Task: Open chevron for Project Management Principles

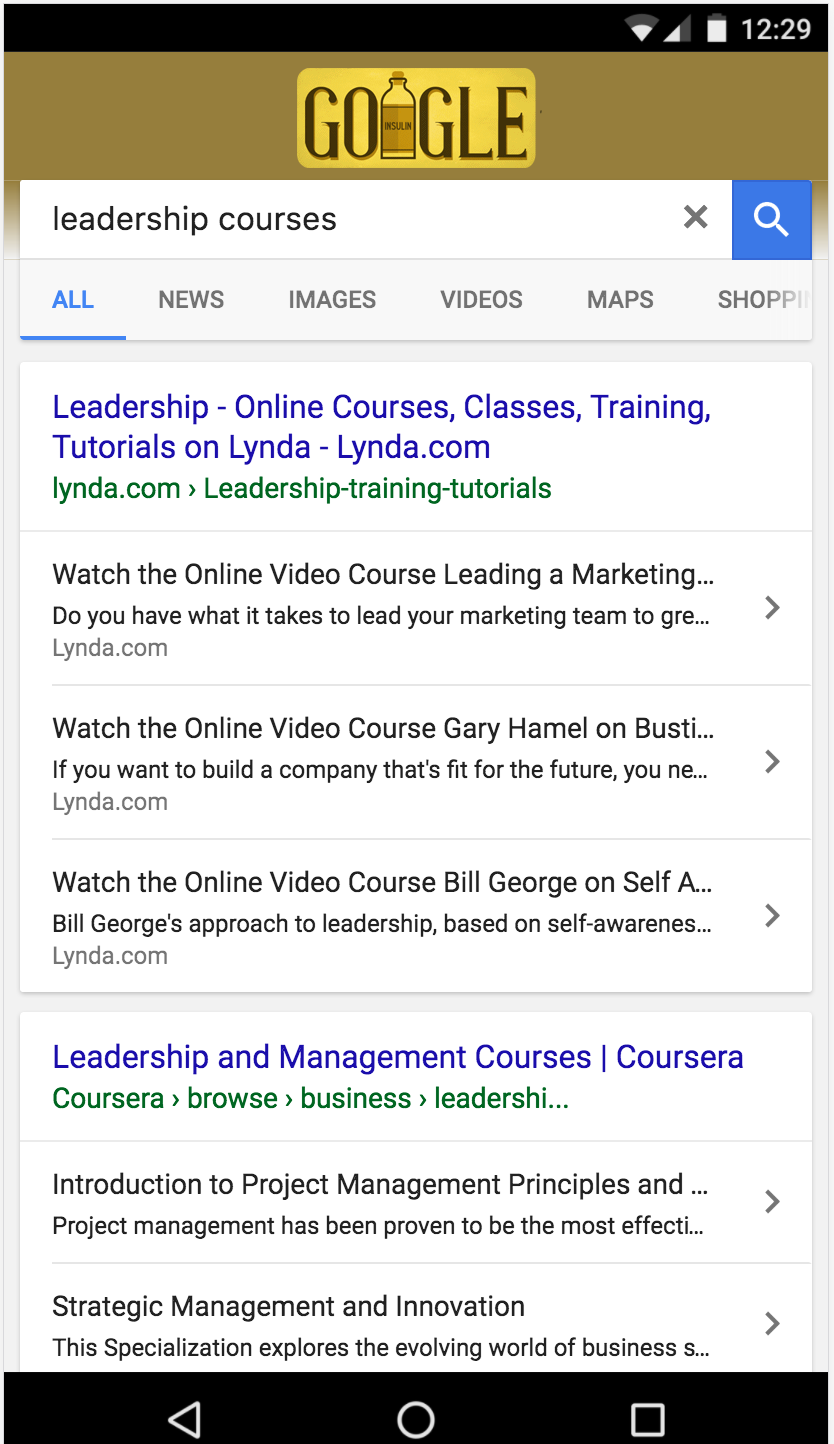Action: 771,1202
